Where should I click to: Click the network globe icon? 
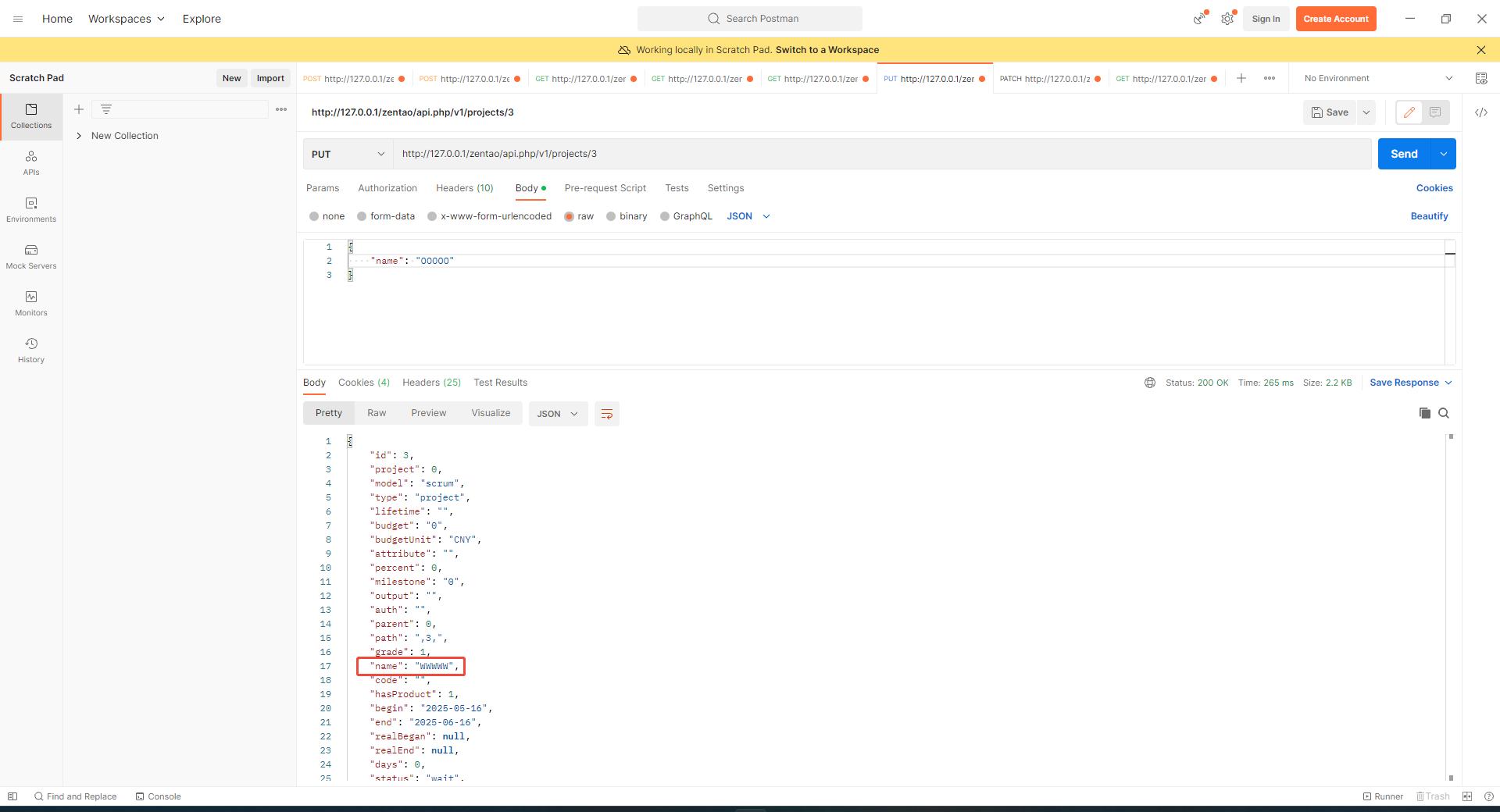(x=1150, y=383)
